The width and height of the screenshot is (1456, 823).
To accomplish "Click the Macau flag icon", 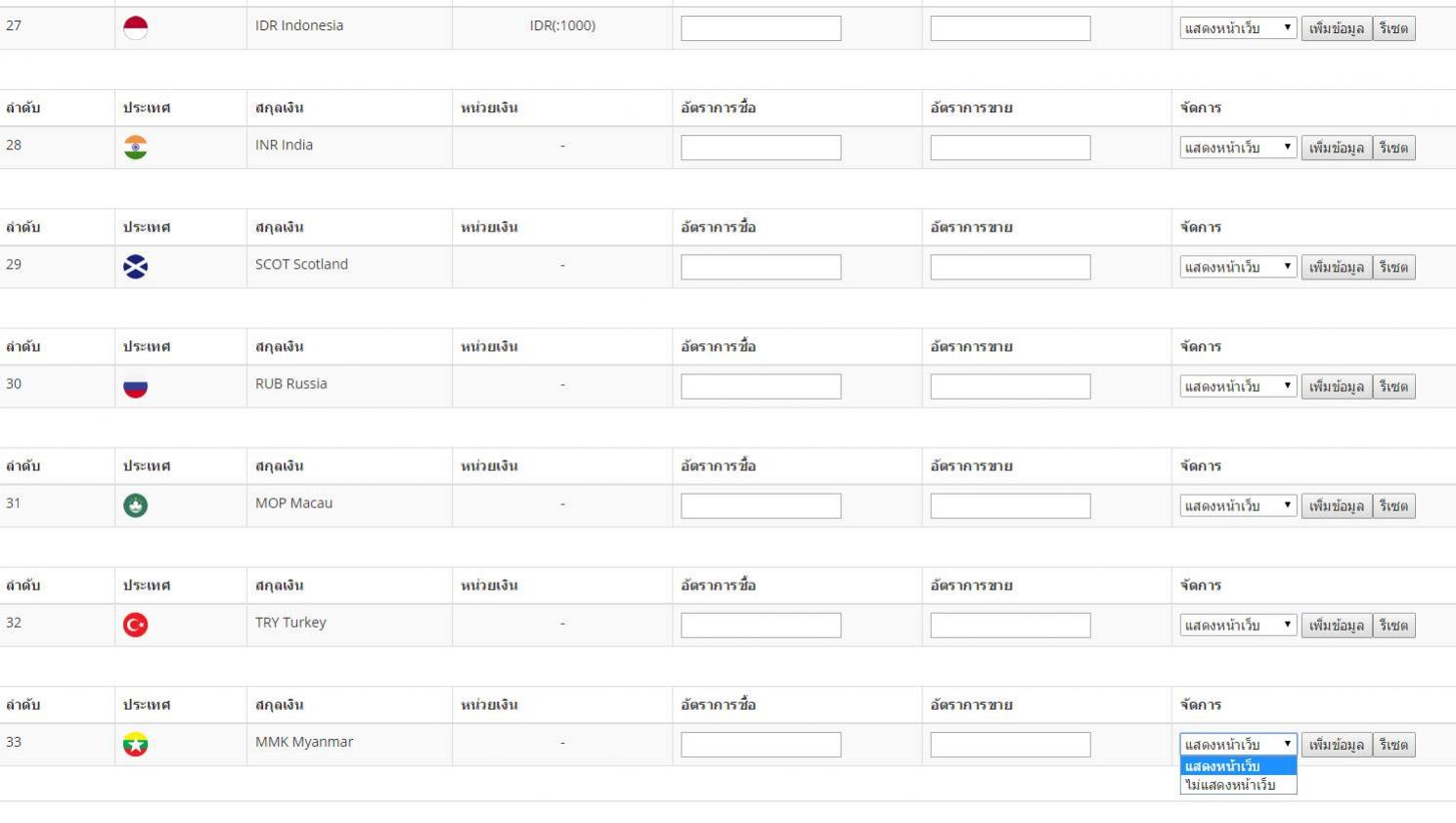I will pos(136,505).
